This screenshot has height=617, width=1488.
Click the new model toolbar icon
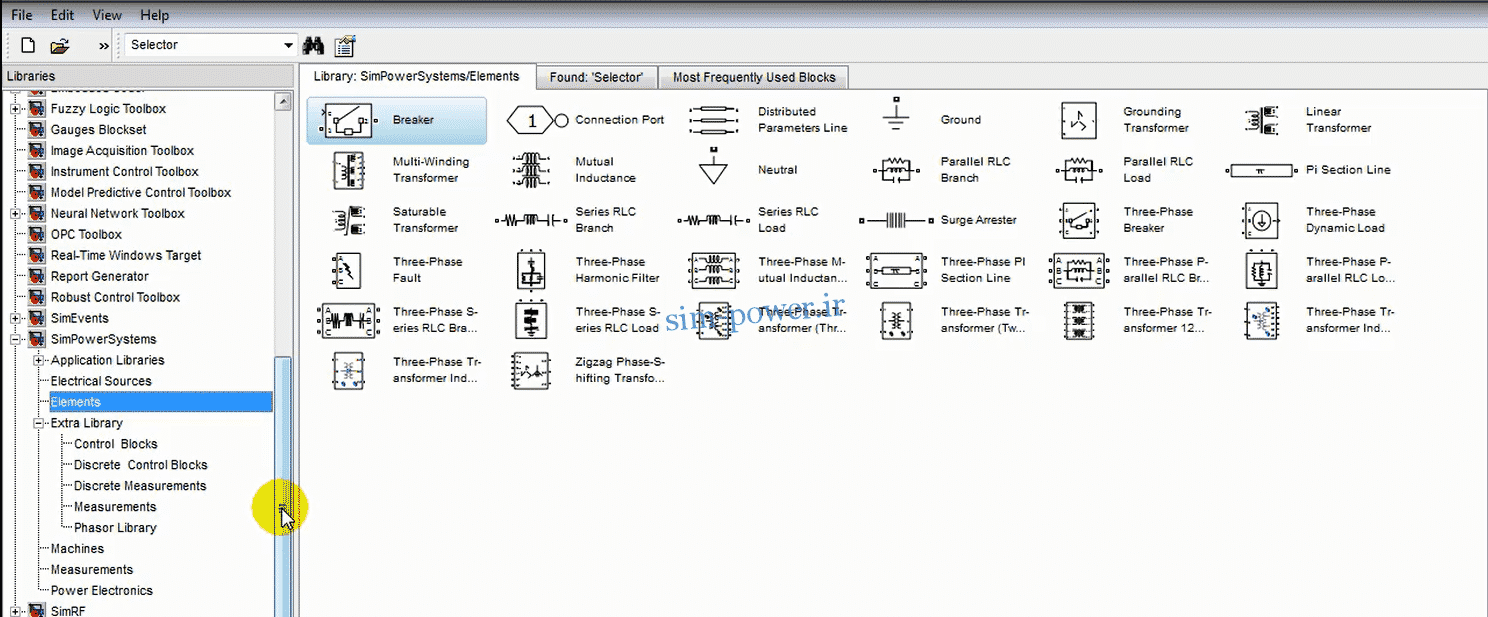(28, 45)
